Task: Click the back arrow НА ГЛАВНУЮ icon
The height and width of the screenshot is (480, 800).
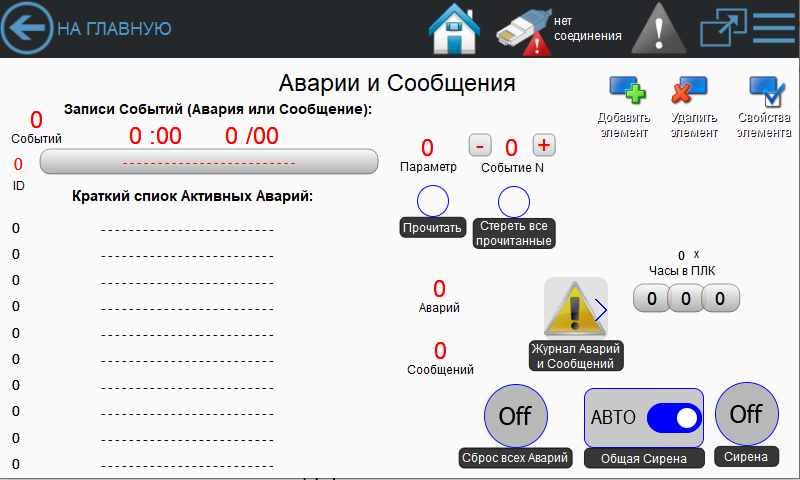Action: (x=27, y=28)
